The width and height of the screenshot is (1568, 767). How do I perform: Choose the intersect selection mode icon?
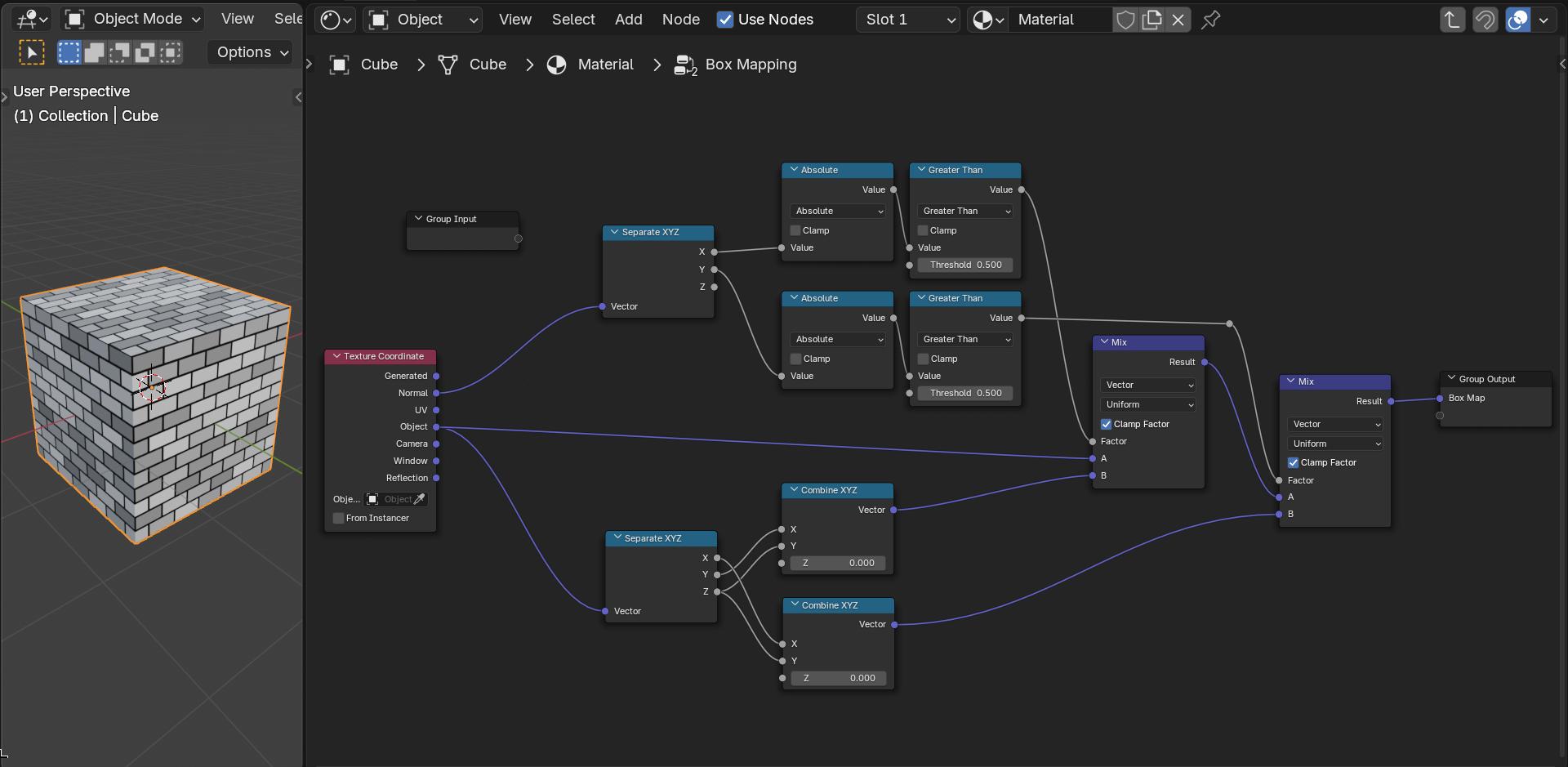171,53
